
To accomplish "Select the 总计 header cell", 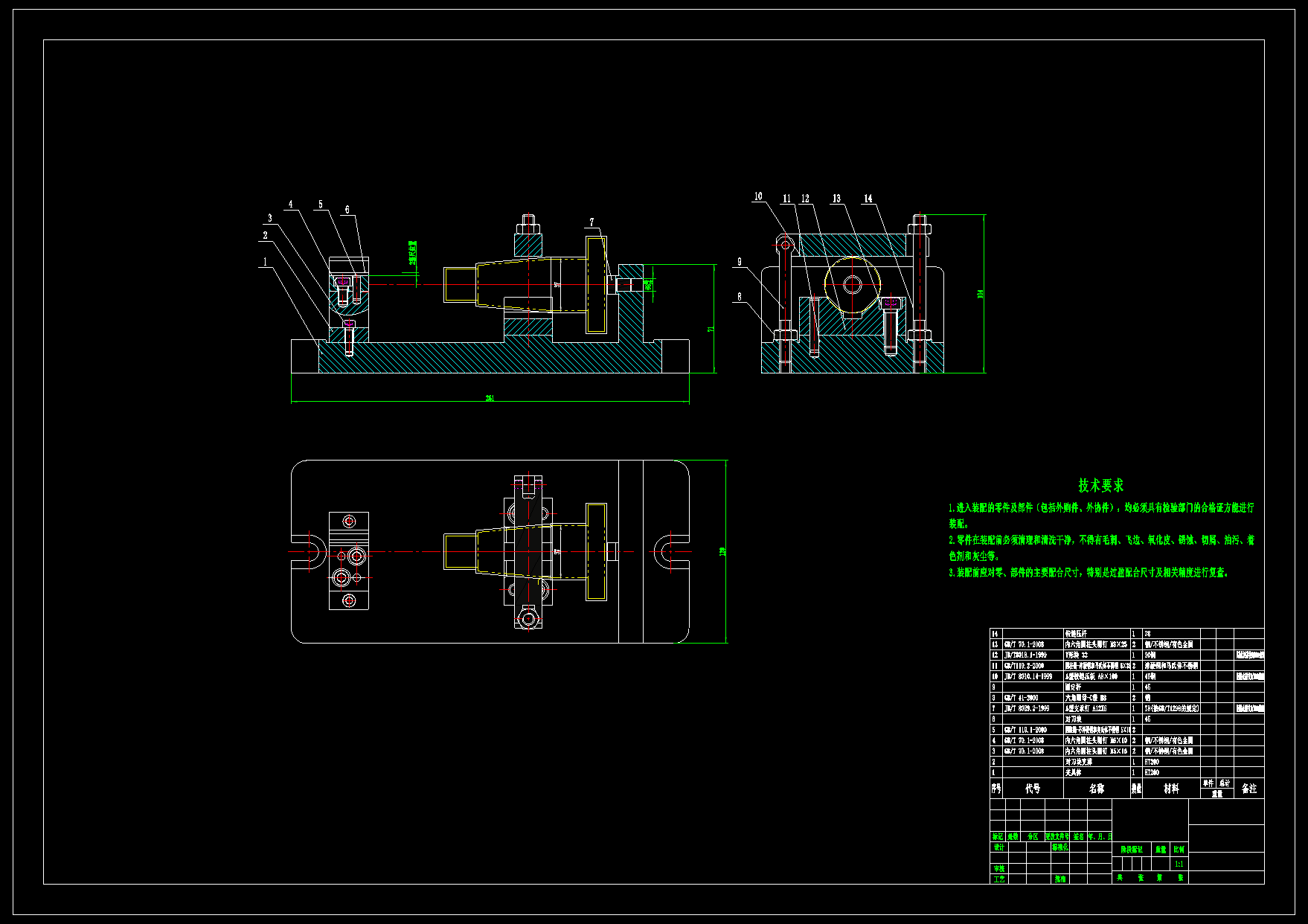I will (1225, 783).
